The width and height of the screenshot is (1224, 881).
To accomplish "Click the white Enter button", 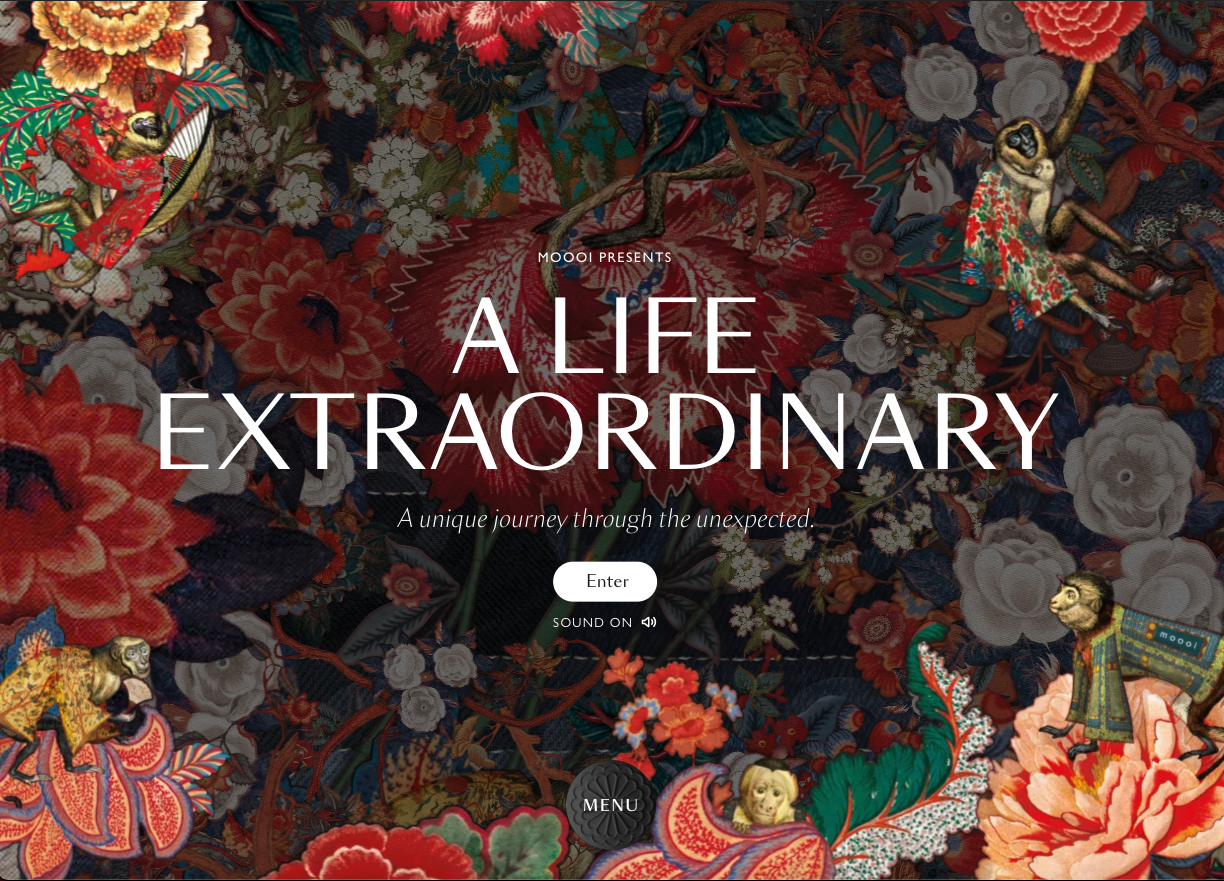I will (x=605, y=582).
